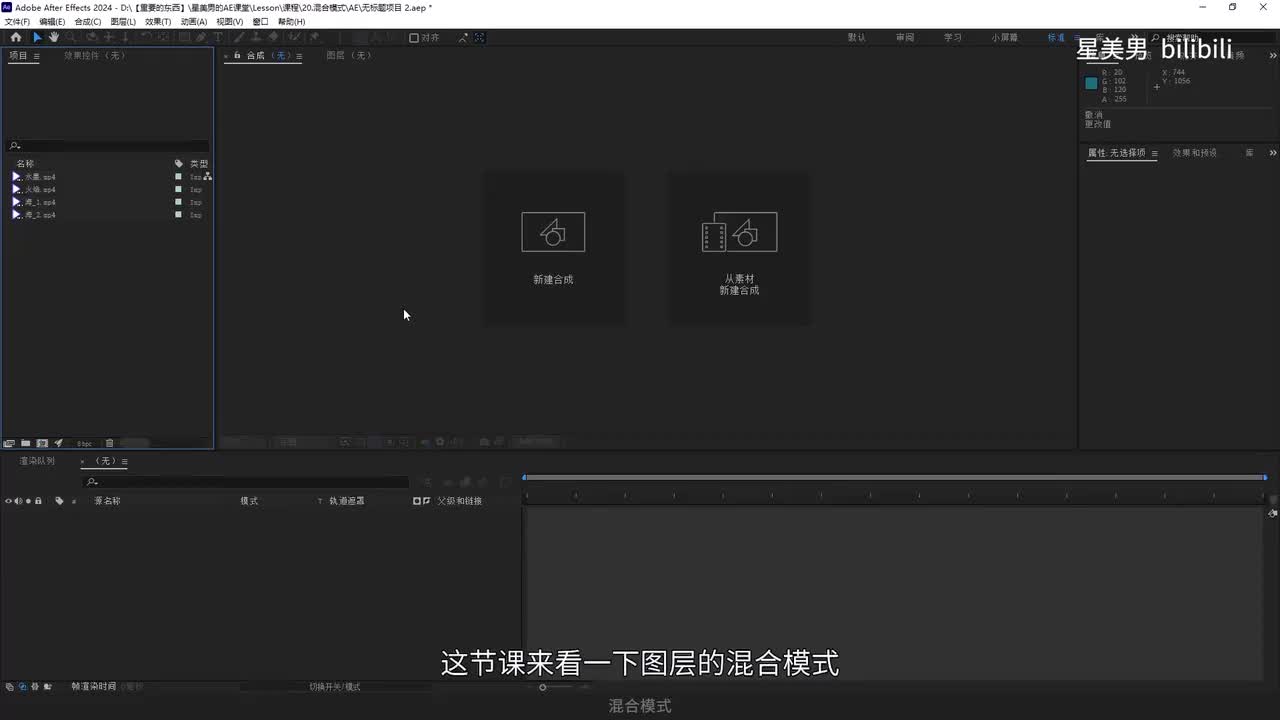Click the delete trash icon in Project panel
Viewport: 1280px width, 720px height.
click(109, 443)
